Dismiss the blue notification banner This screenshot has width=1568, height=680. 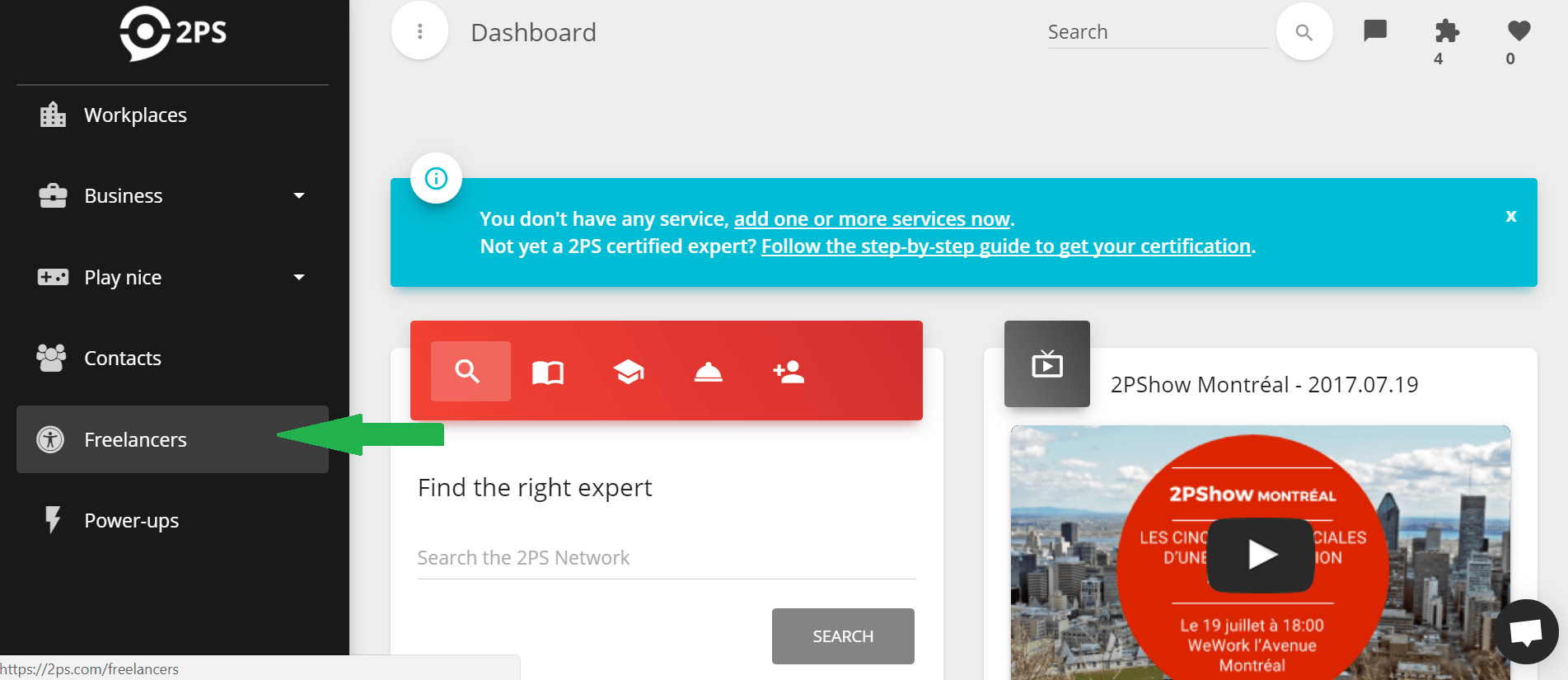pos(1511,216)
